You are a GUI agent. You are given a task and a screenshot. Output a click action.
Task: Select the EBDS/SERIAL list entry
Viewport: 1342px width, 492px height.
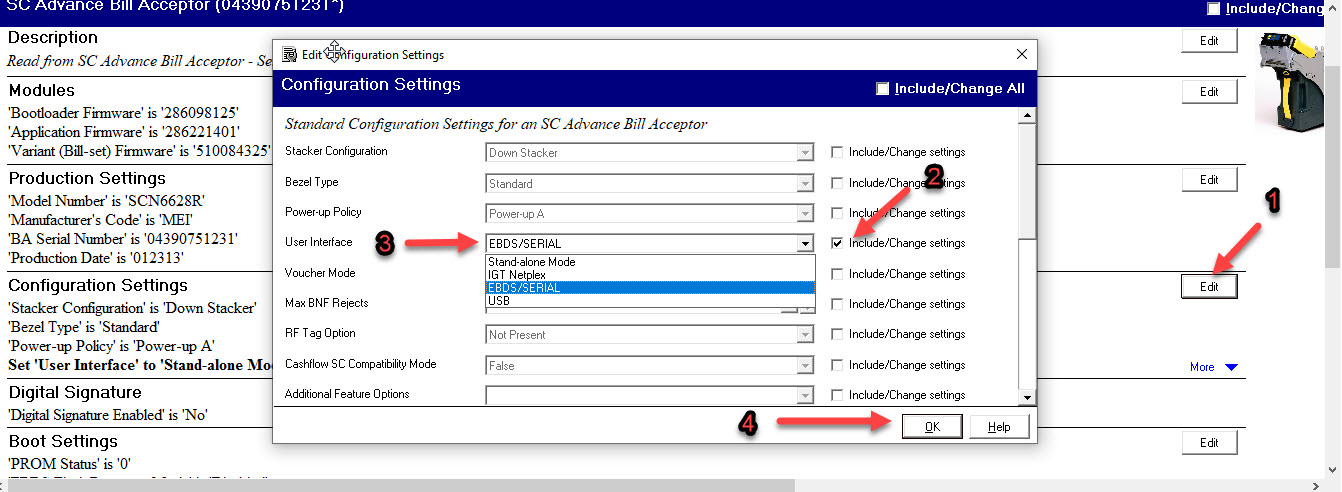(x=524, y=288)
